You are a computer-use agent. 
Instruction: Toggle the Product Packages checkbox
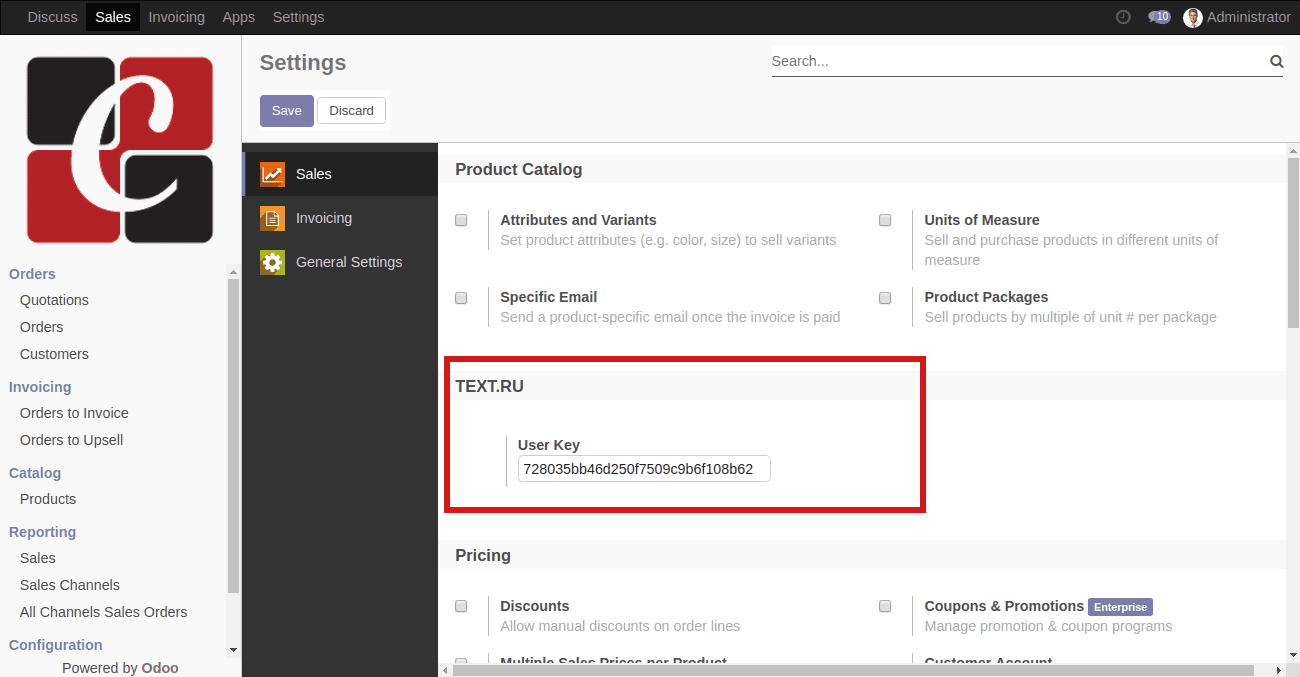click(885, 297)
